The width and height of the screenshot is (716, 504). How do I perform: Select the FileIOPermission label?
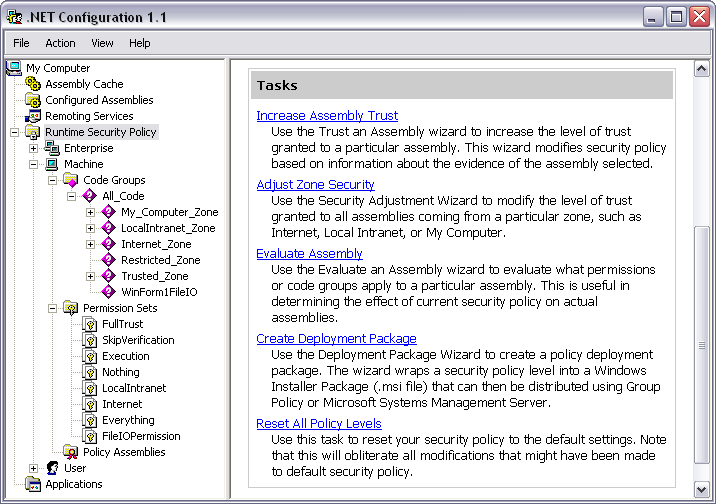click(141, 436)
